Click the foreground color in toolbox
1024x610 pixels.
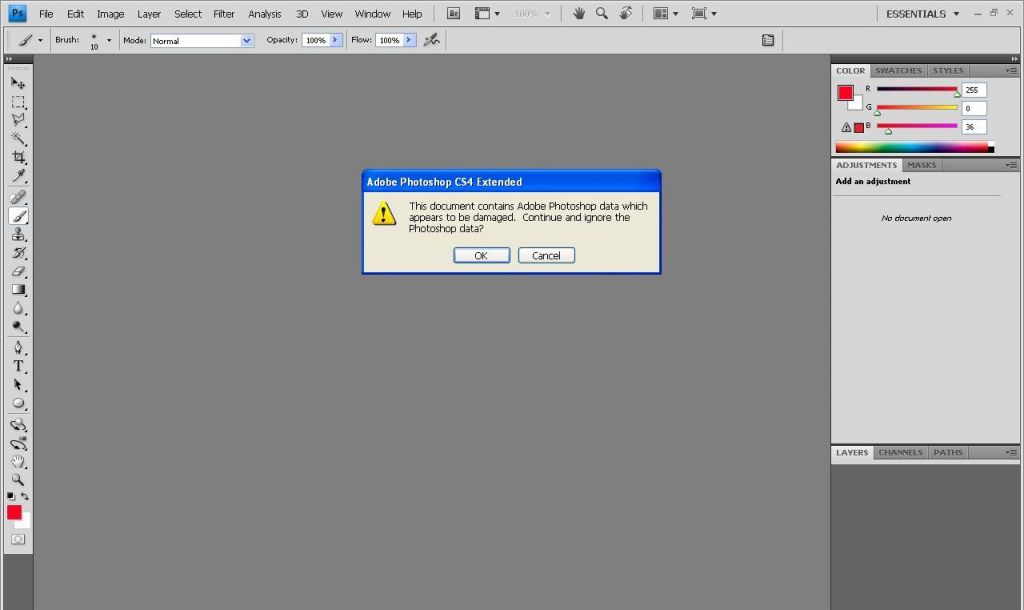click(x=14, y=512)
